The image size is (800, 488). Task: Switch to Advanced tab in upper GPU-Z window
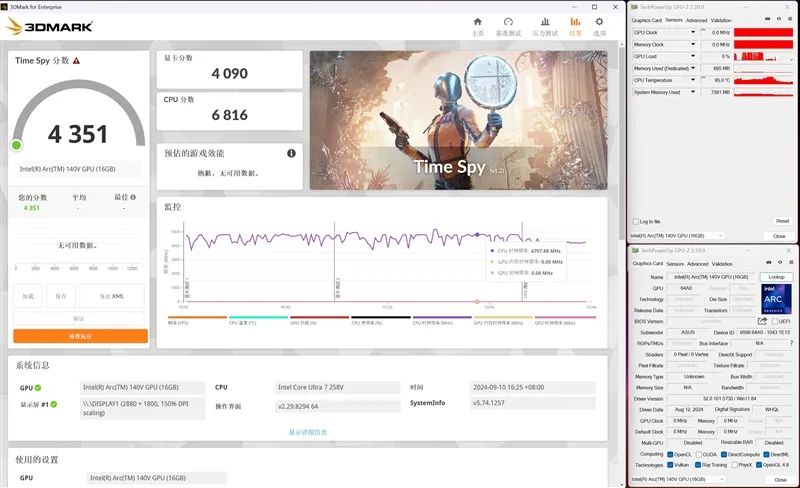coord(696,20)
